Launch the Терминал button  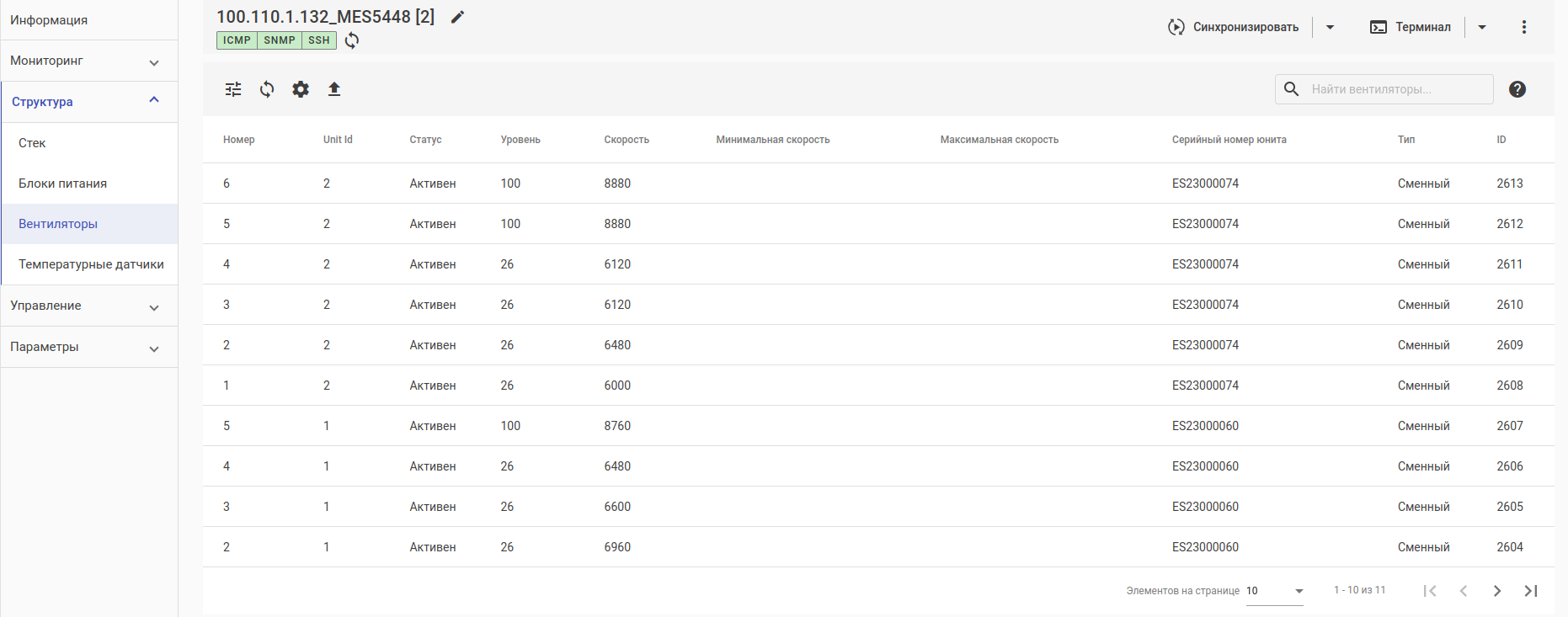click(1411, 27)
